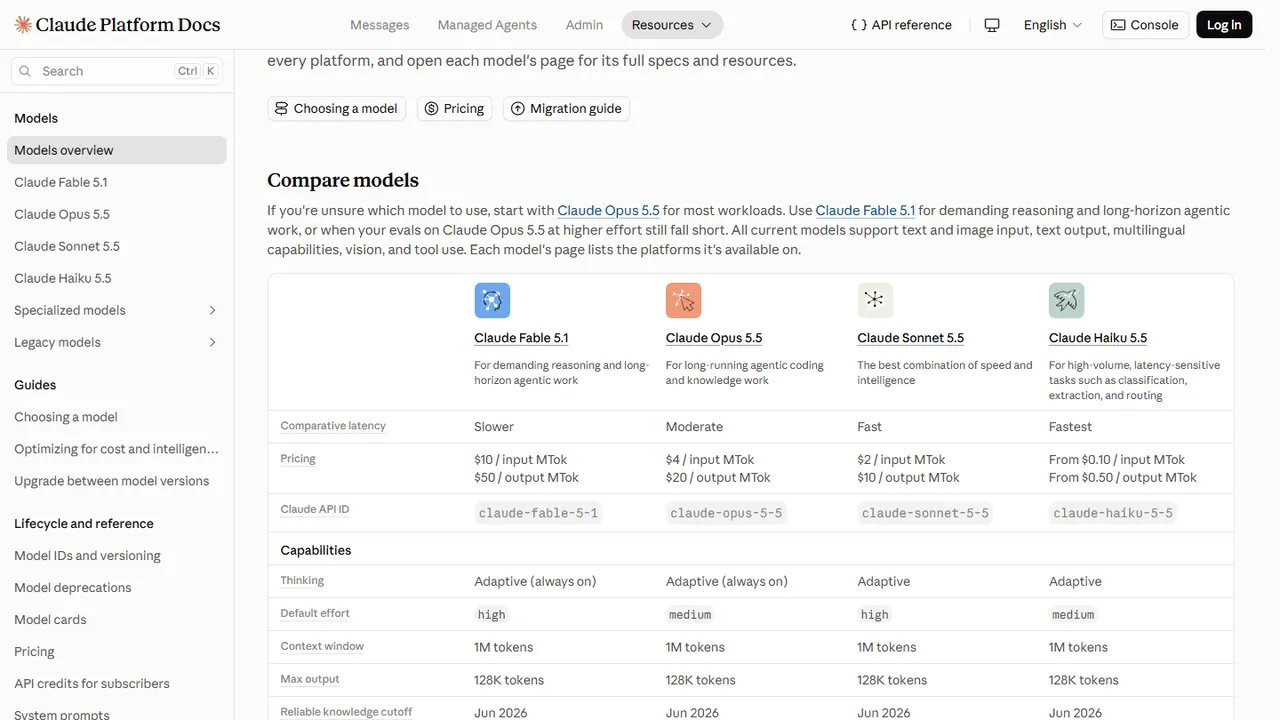Image resolution: width=1280 pixels, height=720 pixels.
Task: Toggle the theme via monitor icon
Action: [x=992, y=25]
